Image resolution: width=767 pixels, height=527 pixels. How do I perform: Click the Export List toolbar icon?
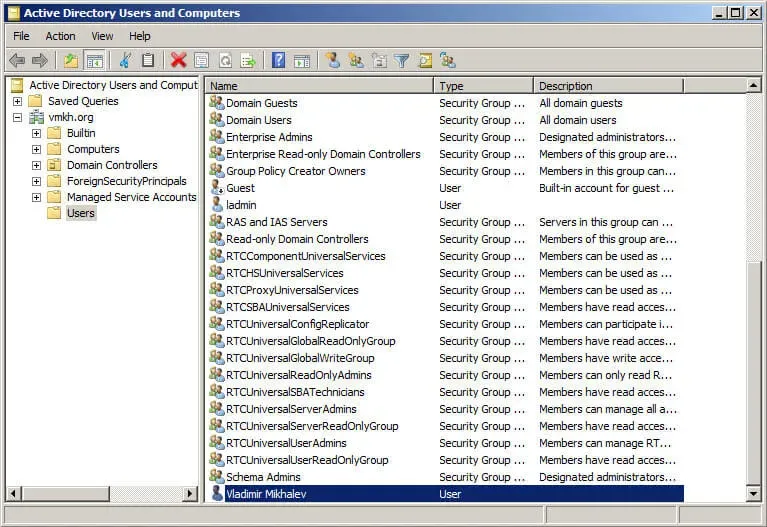248,61
